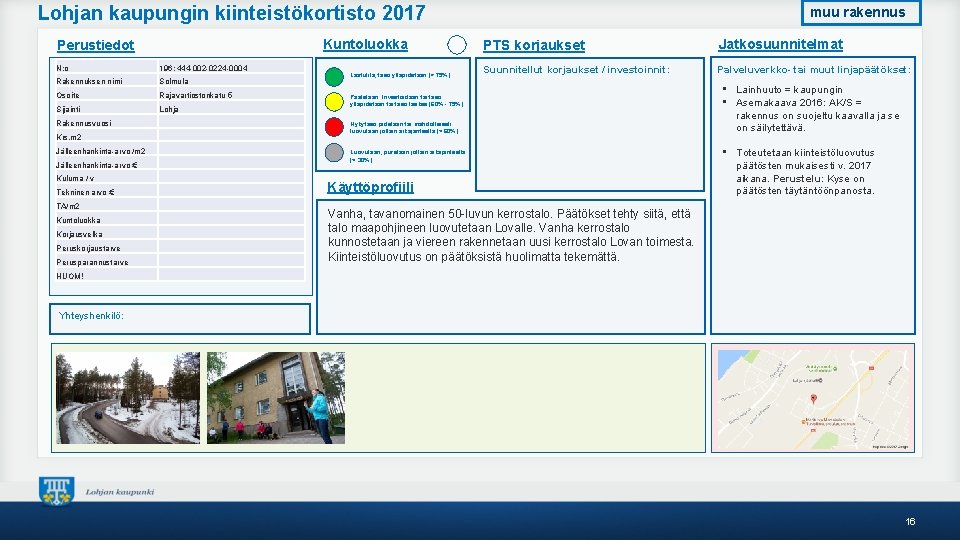The width and height of the screenshot is (960, 540).
Task: Select the Solmula building name value
Action: pos(174,81)
